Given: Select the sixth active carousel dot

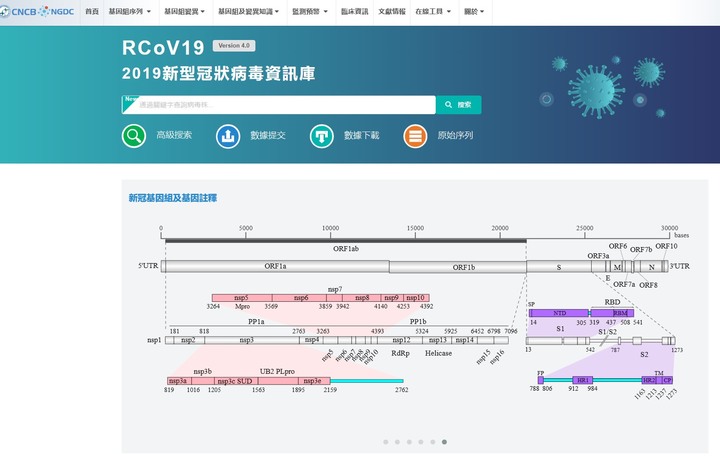Looking at the screenshot, I should pyautogui.click(x=444, y=442).
